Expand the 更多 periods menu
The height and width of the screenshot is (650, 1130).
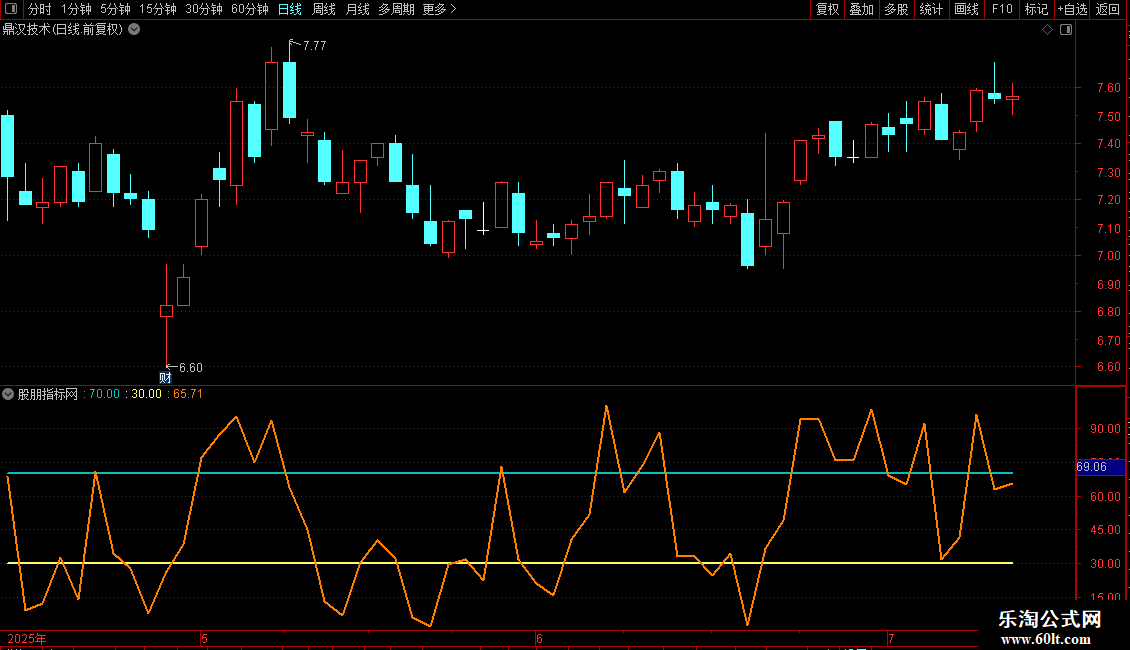coord(439,9)
